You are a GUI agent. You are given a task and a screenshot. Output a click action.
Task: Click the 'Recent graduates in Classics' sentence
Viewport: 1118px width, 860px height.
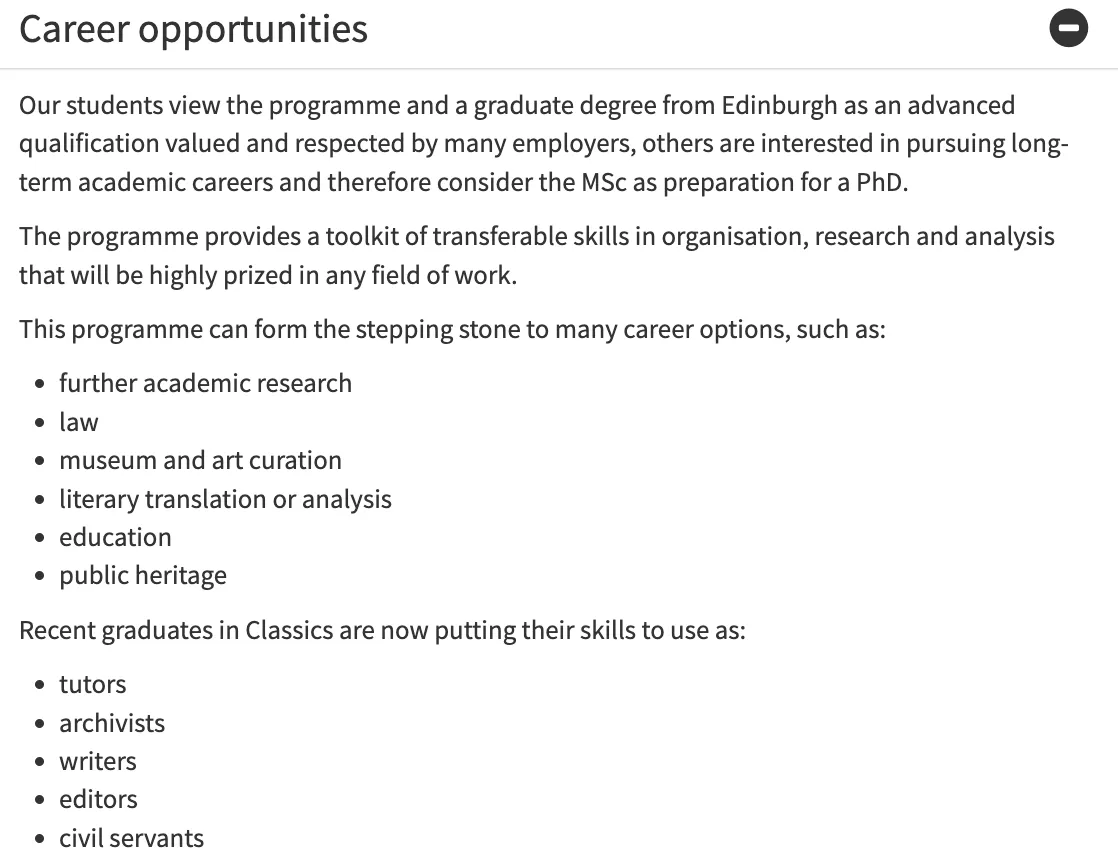tap(382, 631)
